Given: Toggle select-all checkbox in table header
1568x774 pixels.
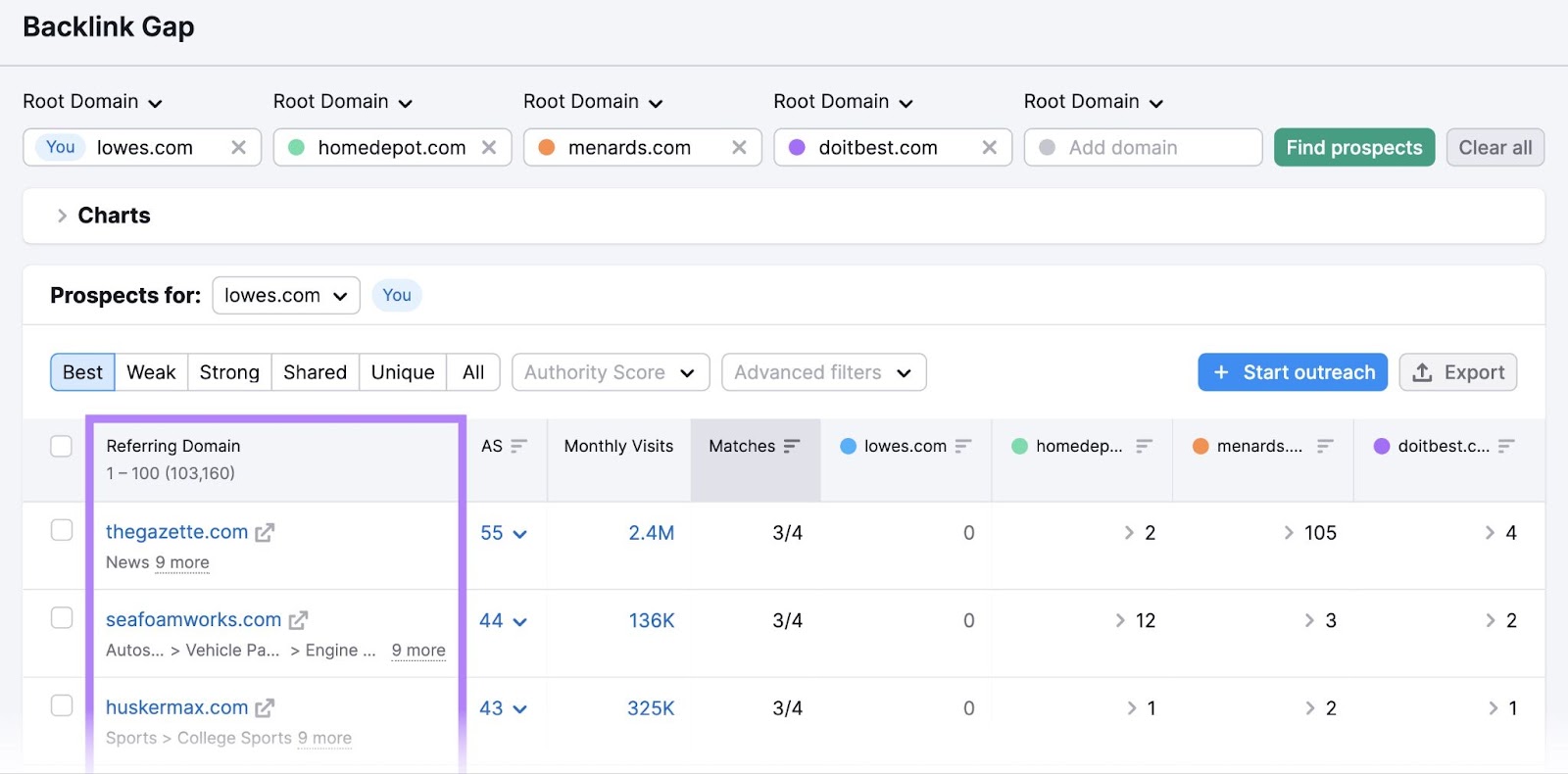Looking at the screenshot, I should click(x=62, y=446).
